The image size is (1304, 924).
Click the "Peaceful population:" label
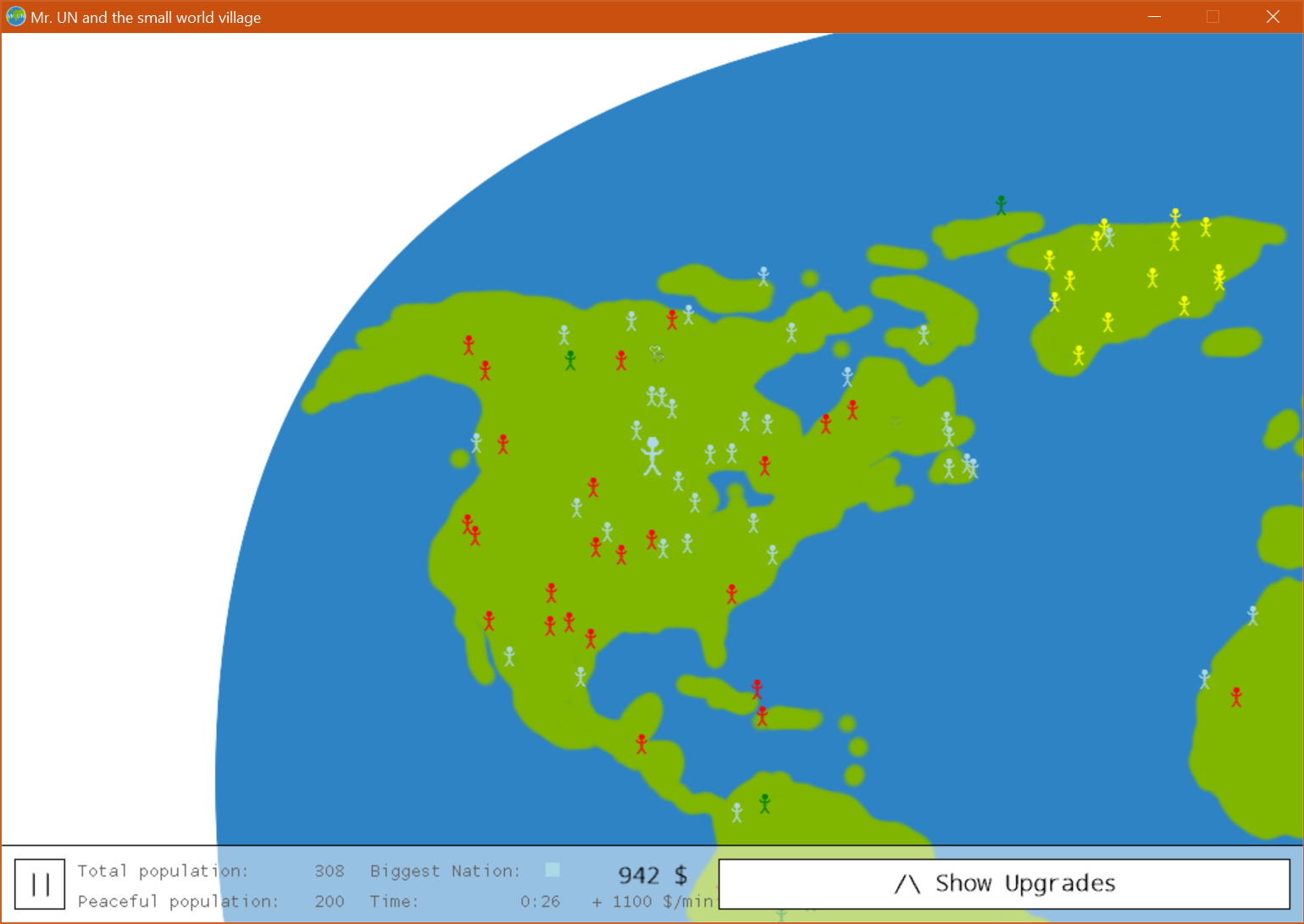pos(178,901)
